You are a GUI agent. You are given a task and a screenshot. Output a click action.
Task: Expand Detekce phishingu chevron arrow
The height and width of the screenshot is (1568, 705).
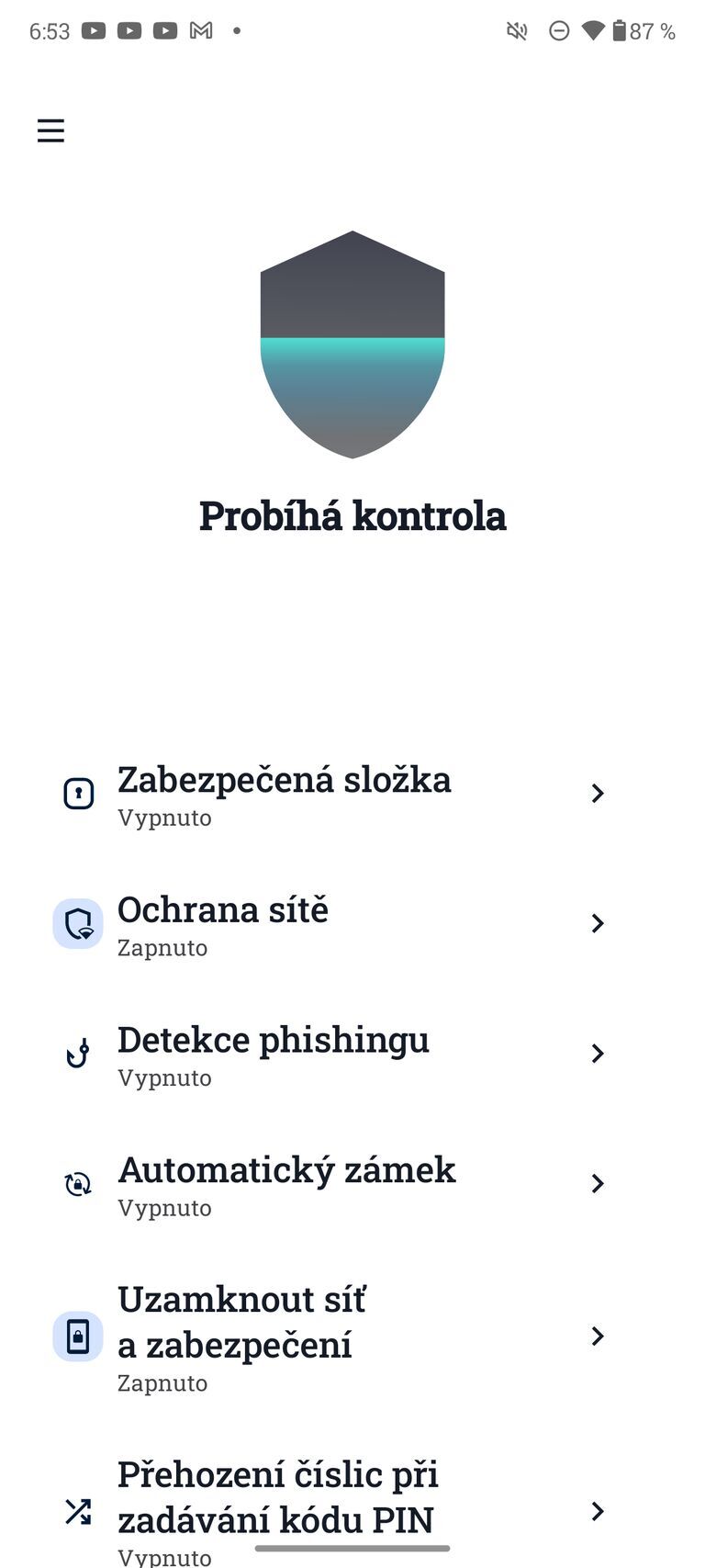pos(598,1054)
